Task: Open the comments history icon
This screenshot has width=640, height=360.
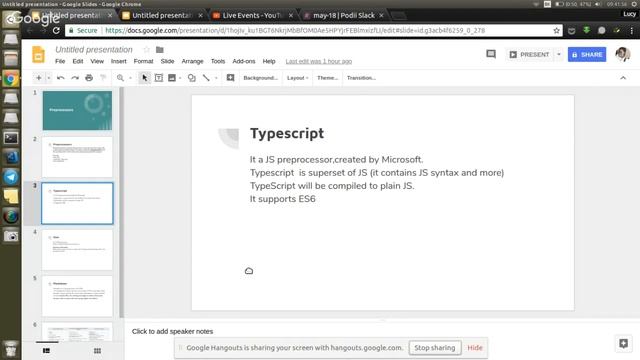Action: click(x=491, y=54)
